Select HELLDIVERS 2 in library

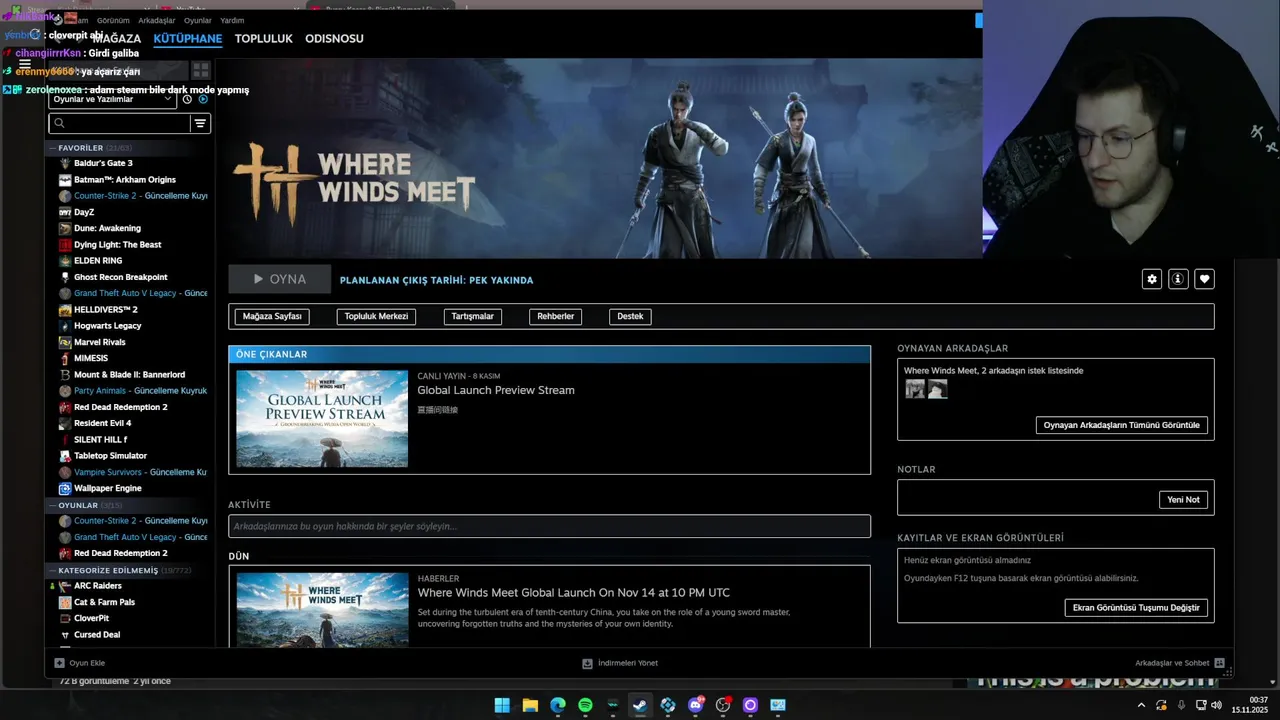point(106,309)
